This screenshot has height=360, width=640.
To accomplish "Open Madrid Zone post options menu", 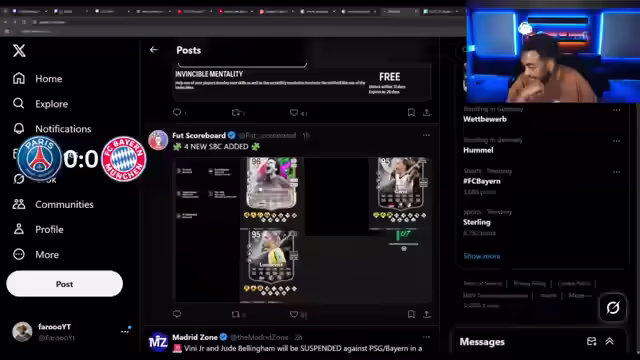I will [x=426, y=337].
